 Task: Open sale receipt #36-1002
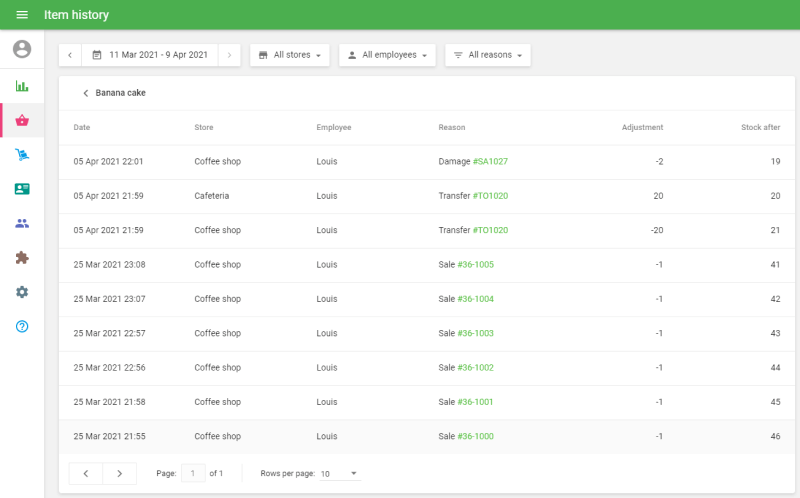coord(476,367)
